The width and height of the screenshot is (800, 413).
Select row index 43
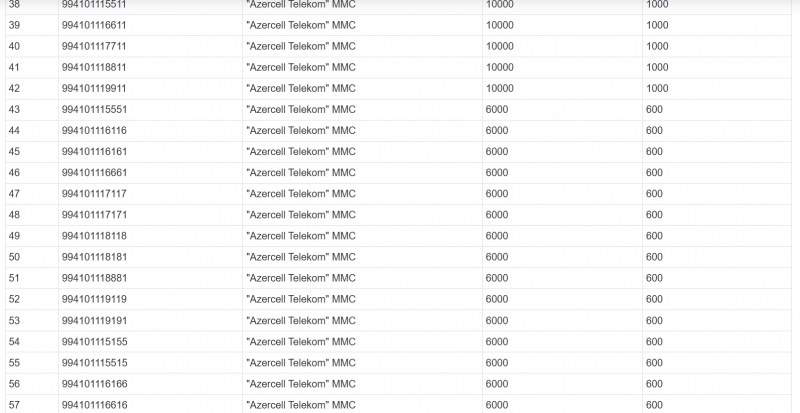coord(14,109)
